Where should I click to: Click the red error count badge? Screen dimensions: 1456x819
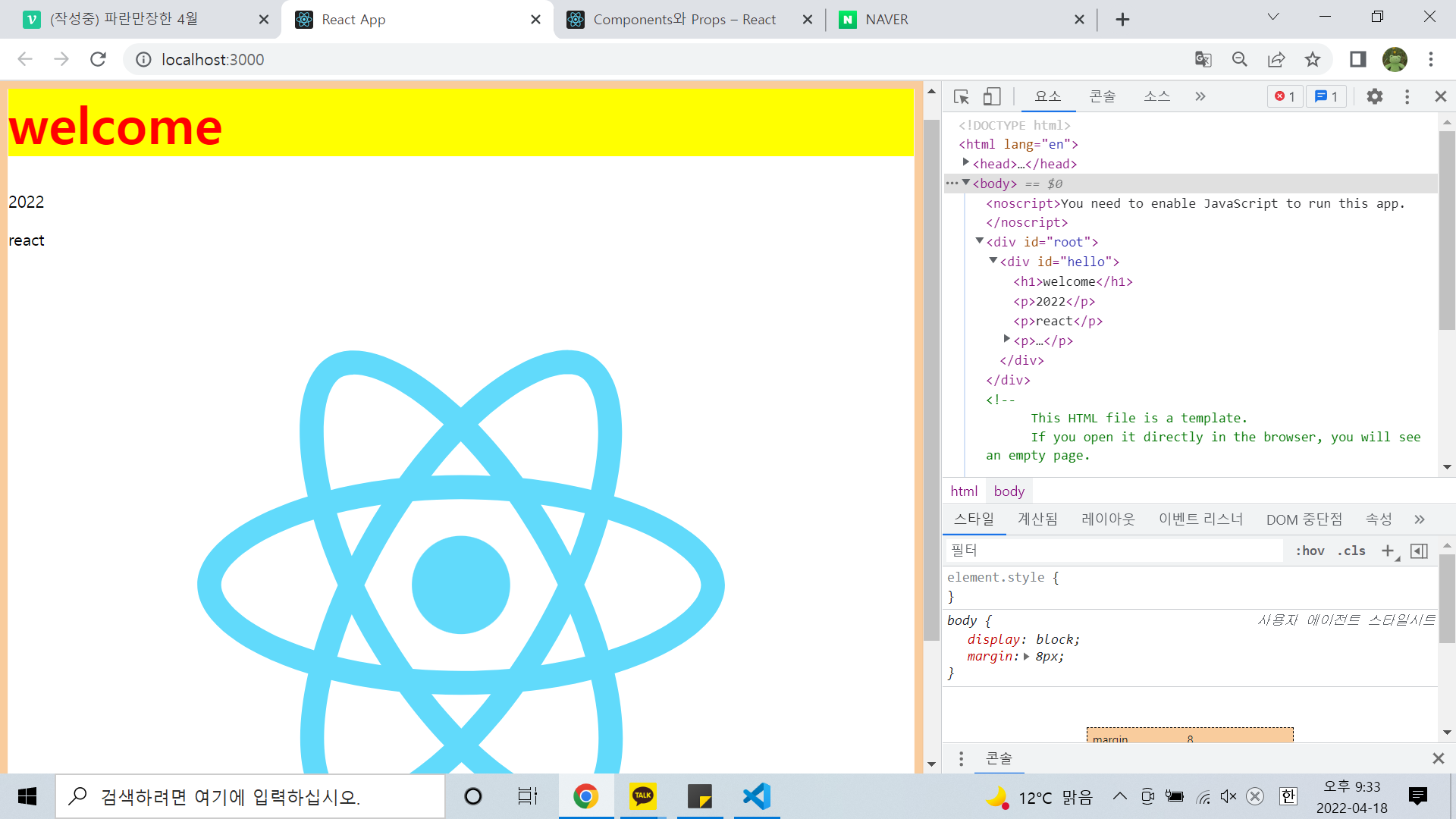[x=1285, y=97]
